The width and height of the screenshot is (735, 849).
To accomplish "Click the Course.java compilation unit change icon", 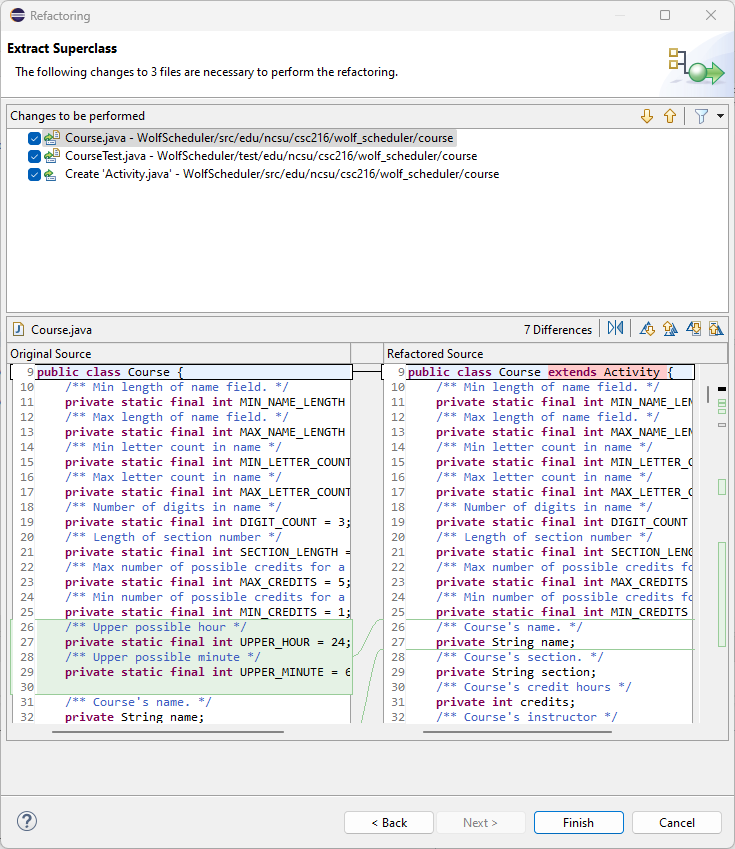I will 52,138.
